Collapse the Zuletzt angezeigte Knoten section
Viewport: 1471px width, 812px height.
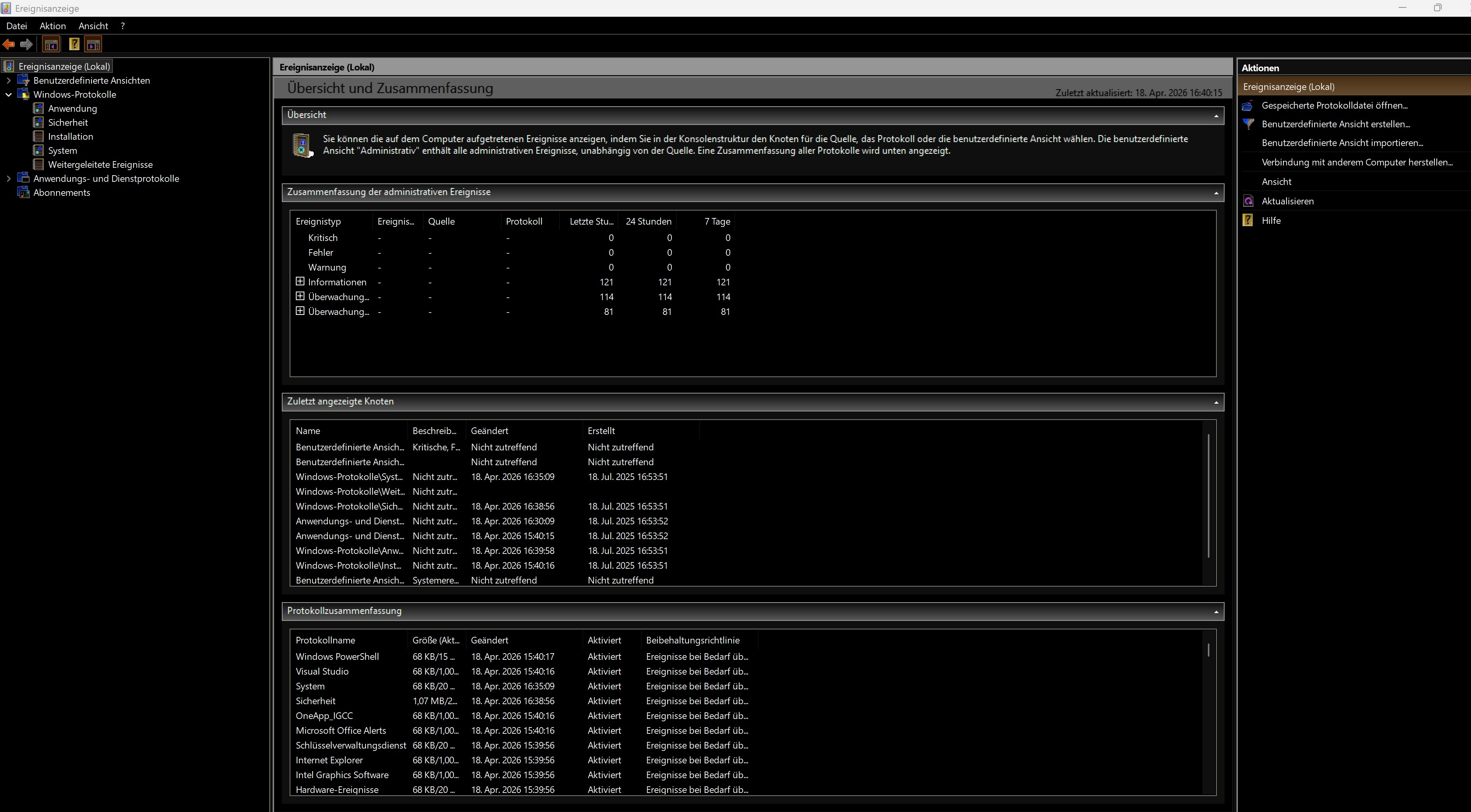click(1216, 402)
